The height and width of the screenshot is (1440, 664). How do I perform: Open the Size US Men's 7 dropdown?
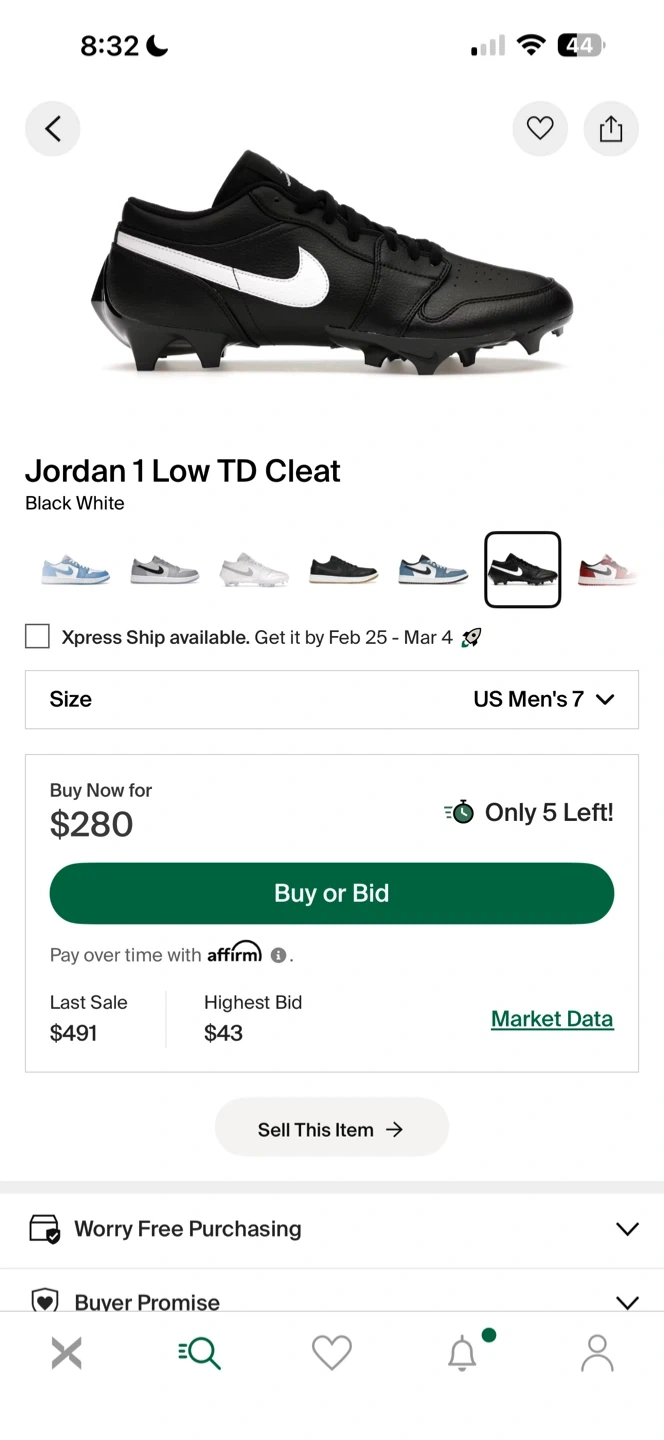pyautogui.click(x=332, y=699)
